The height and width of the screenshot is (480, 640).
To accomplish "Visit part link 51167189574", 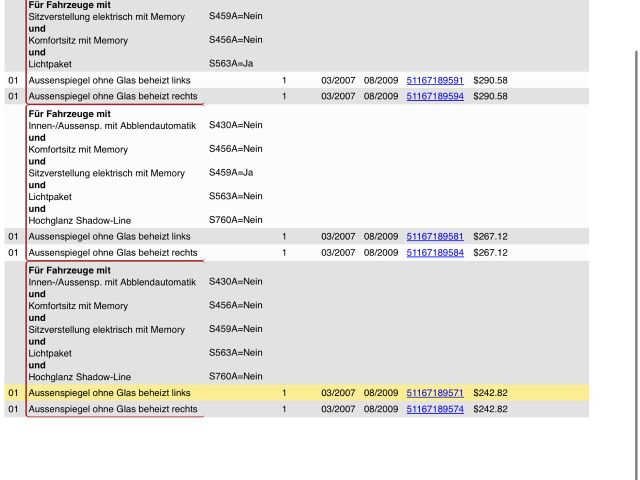I will (x=435, y=409).
